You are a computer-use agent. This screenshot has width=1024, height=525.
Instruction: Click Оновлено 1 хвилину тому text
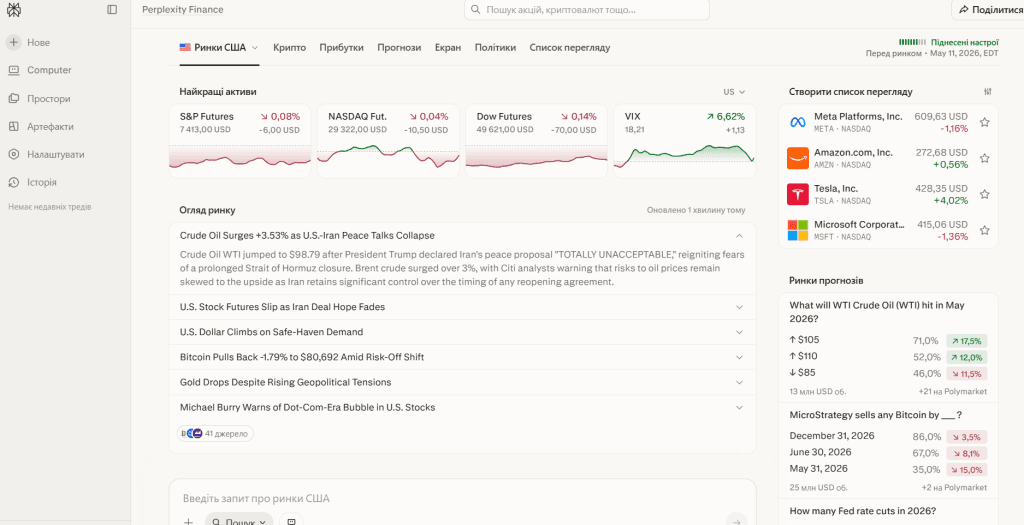click(x=696, y=210)
